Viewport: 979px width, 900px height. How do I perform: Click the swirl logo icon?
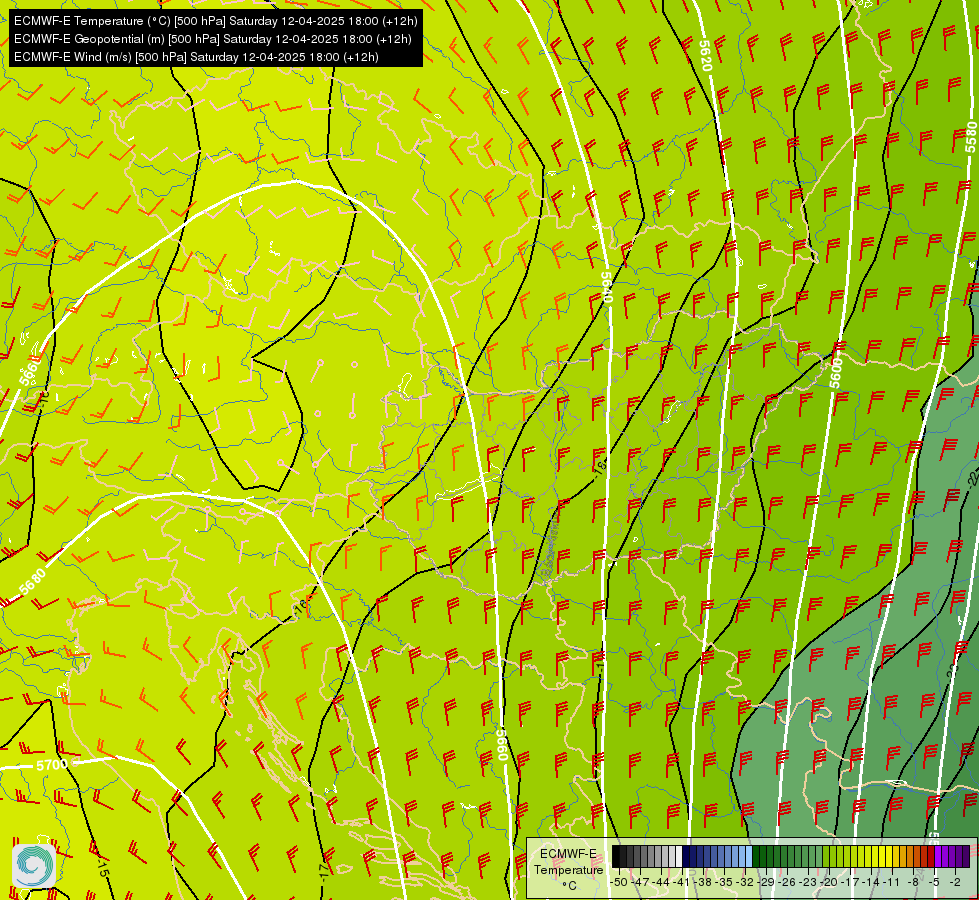34,866
